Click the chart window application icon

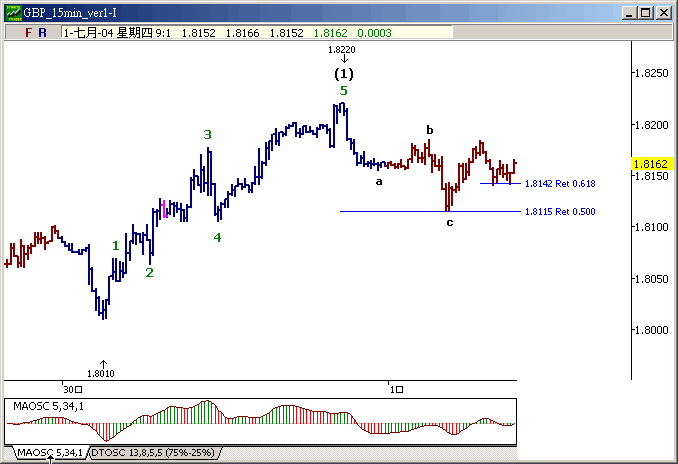pyautogui.click(x=13, y=13)
